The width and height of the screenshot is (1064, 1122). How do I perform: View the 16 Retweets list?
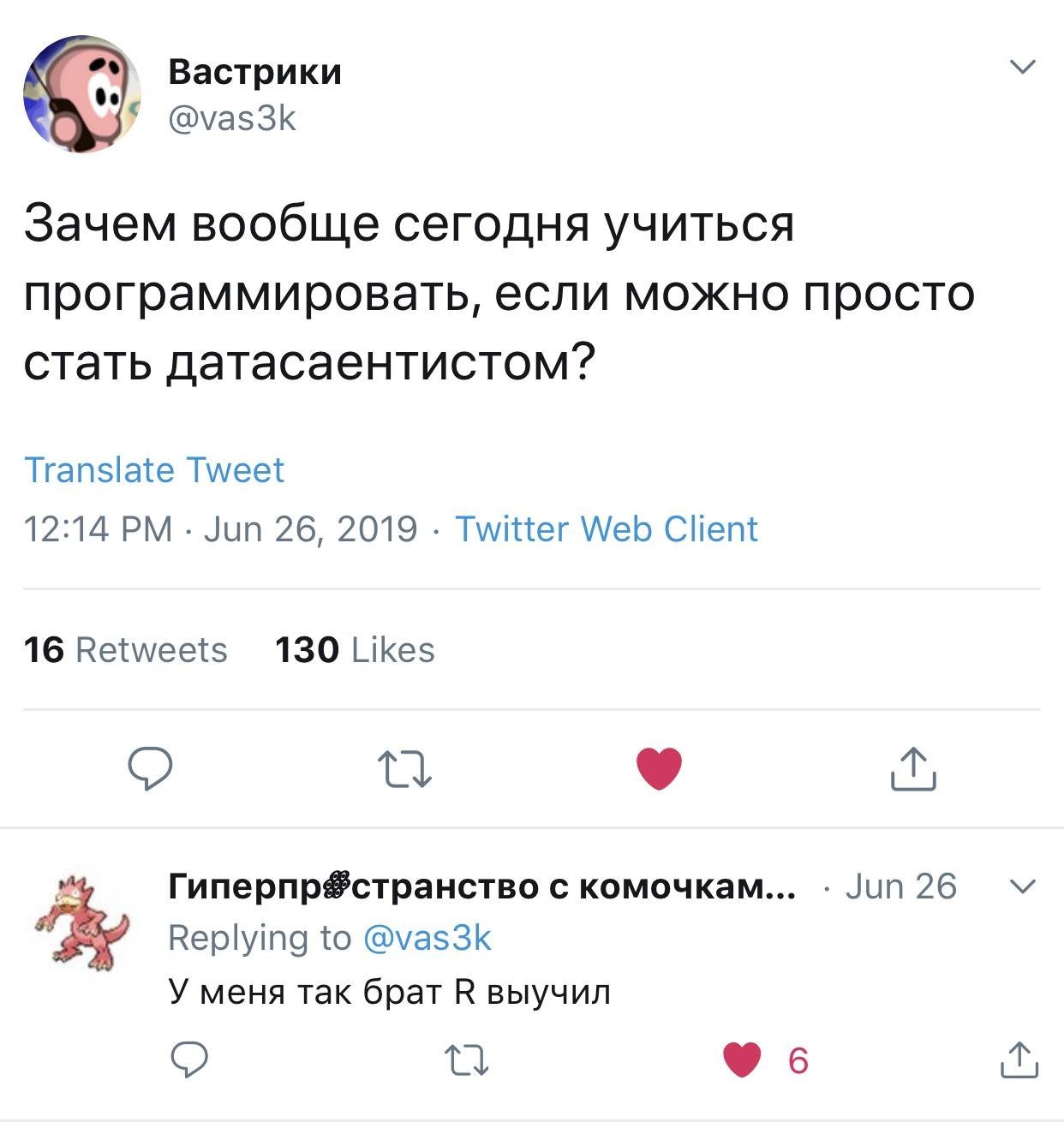coord(126,650)
